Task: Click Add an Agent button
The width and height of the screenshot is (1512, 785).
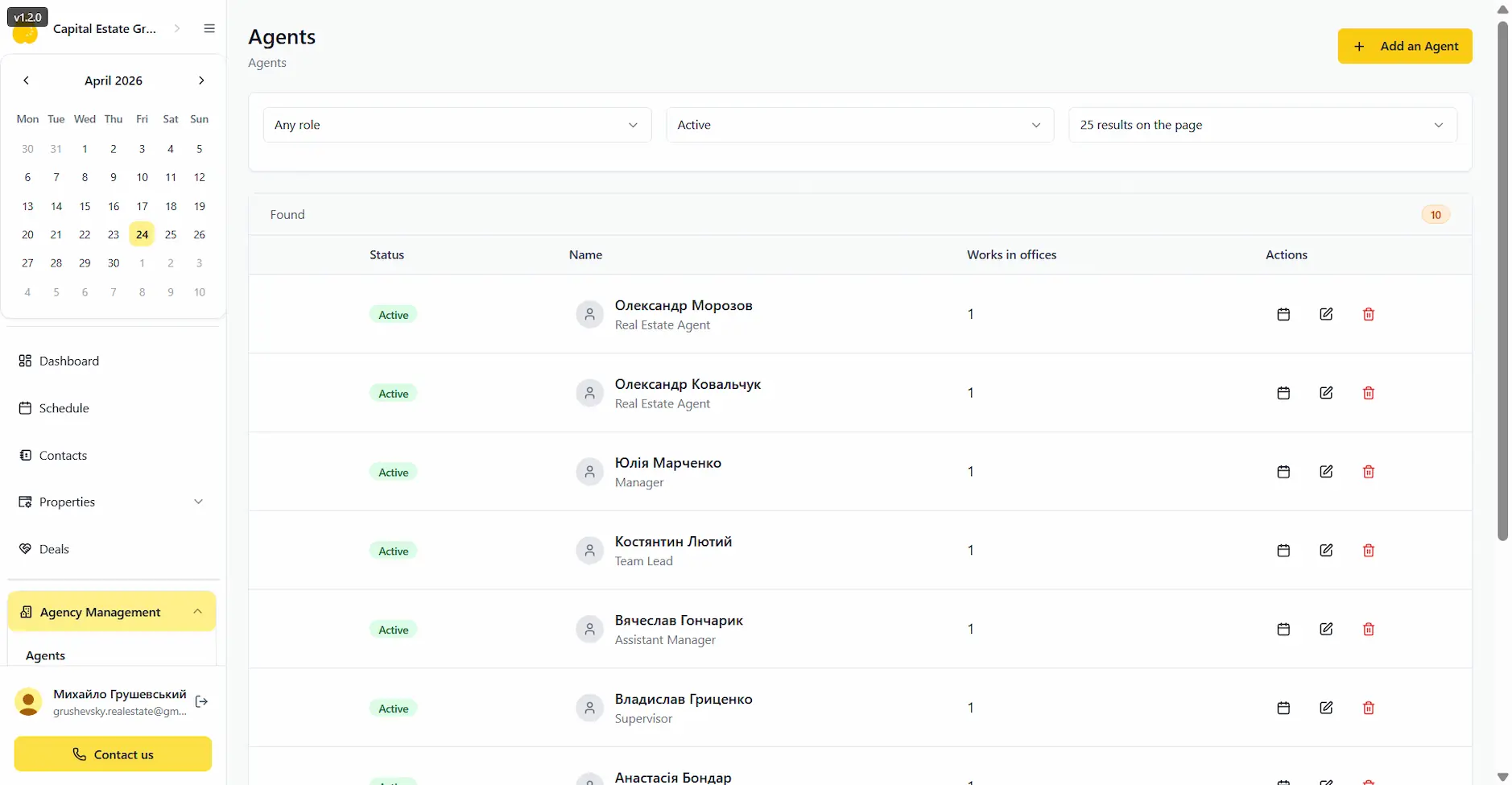Action: coord(1405,46)
